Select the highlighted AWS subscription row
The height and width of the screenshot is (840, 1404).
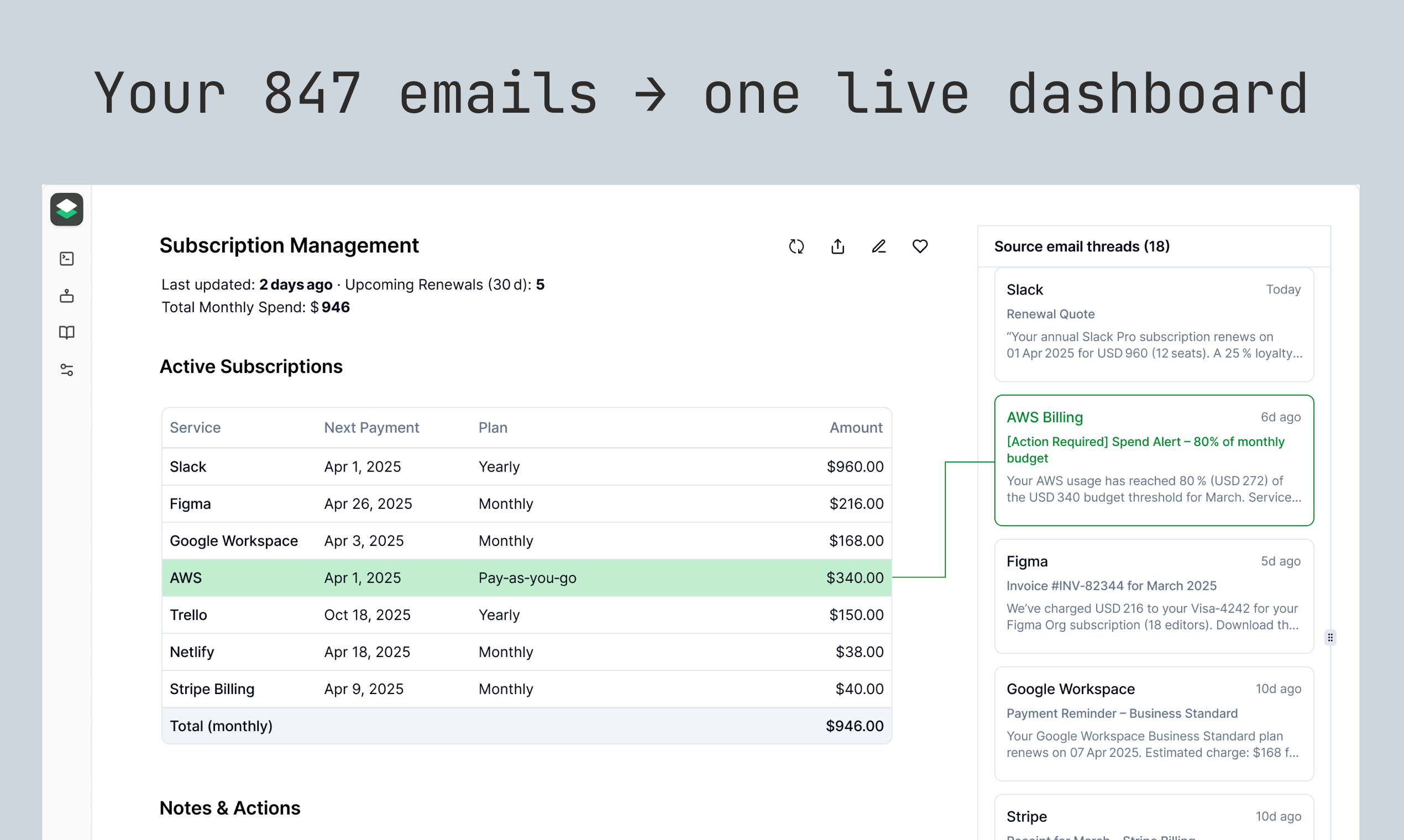tap(526, 577)
